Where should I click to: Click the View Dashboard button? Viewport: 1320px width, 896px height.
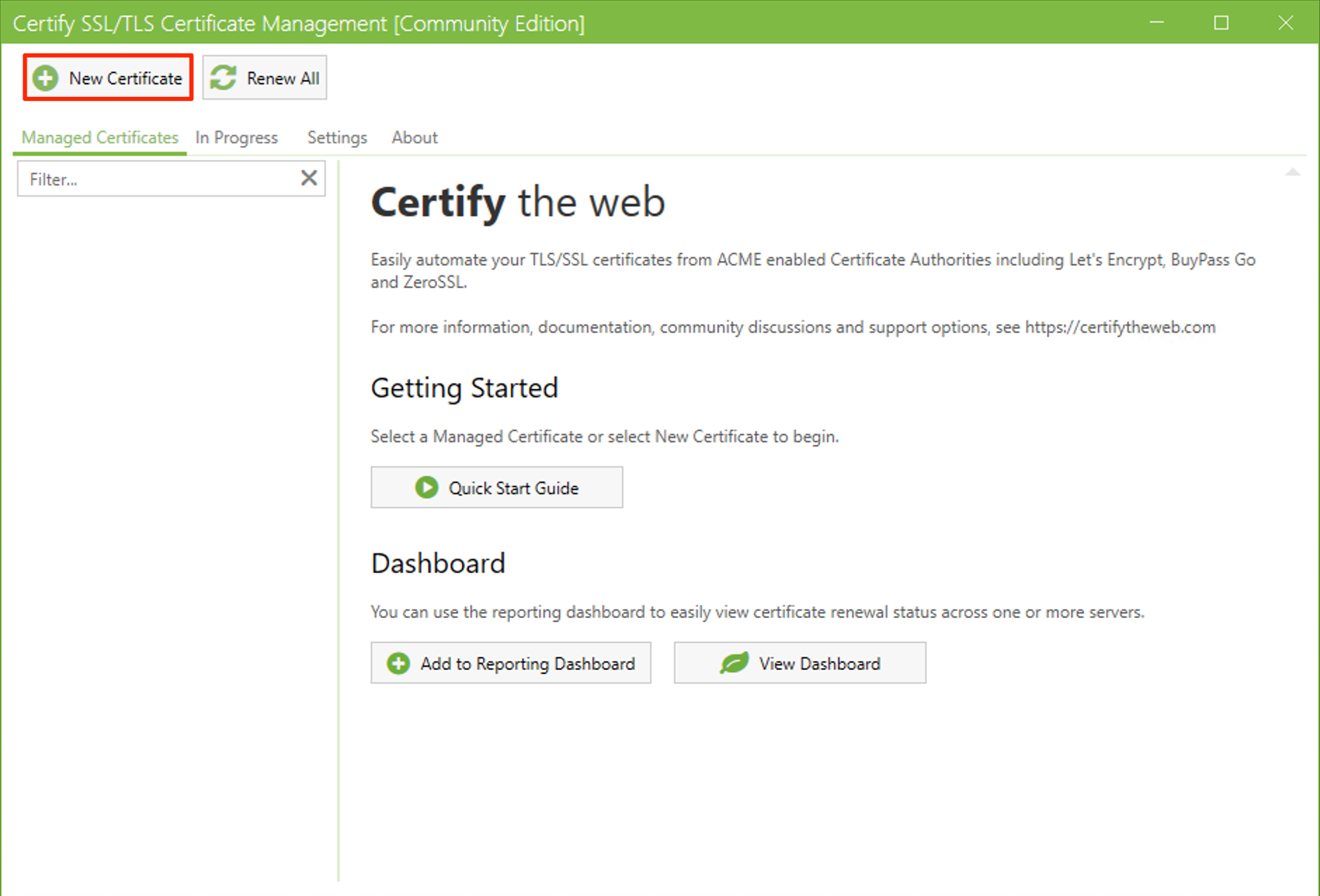[800, 663]
